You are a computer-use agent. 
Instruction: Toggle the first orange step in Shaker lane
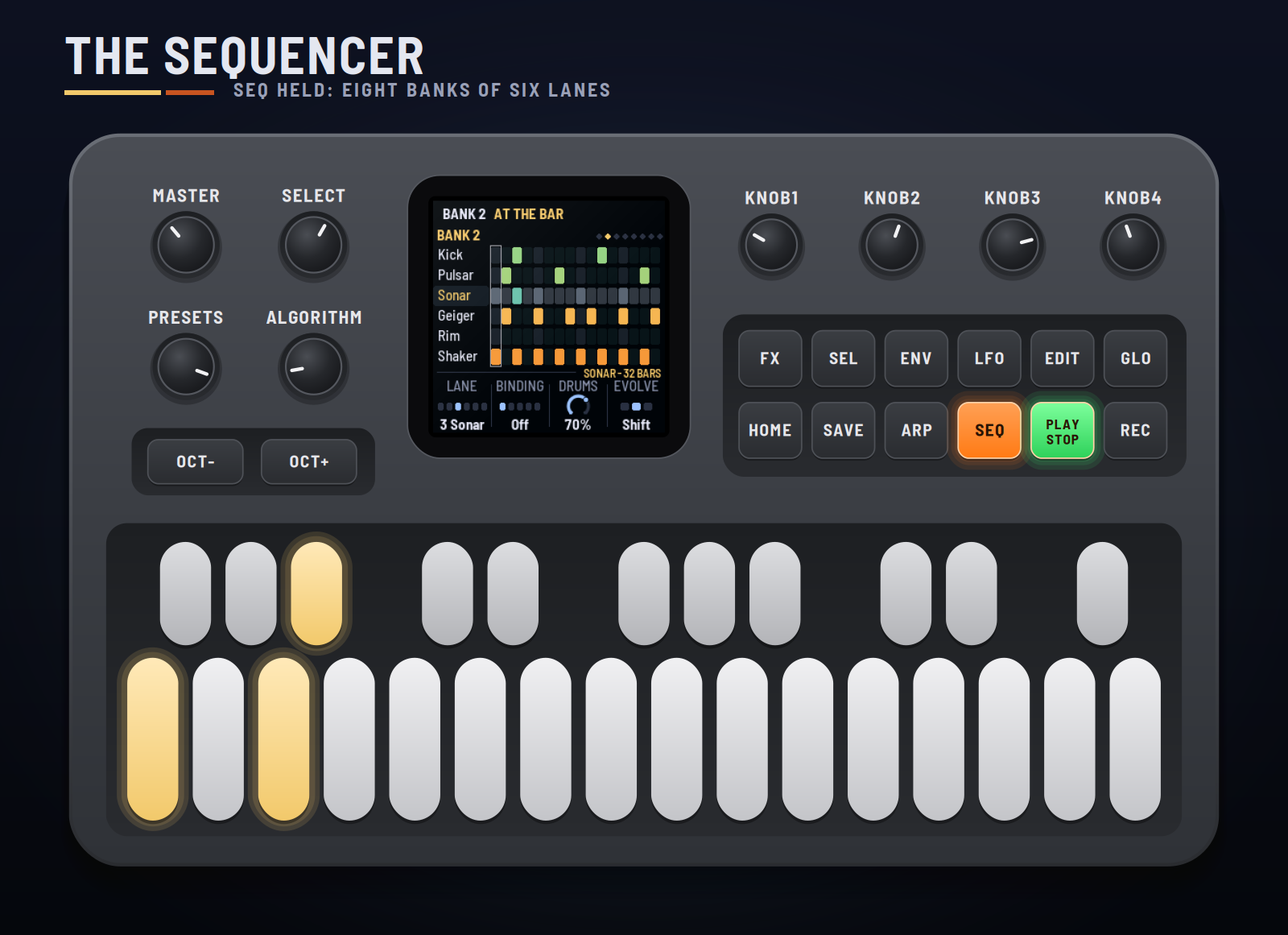496,356
